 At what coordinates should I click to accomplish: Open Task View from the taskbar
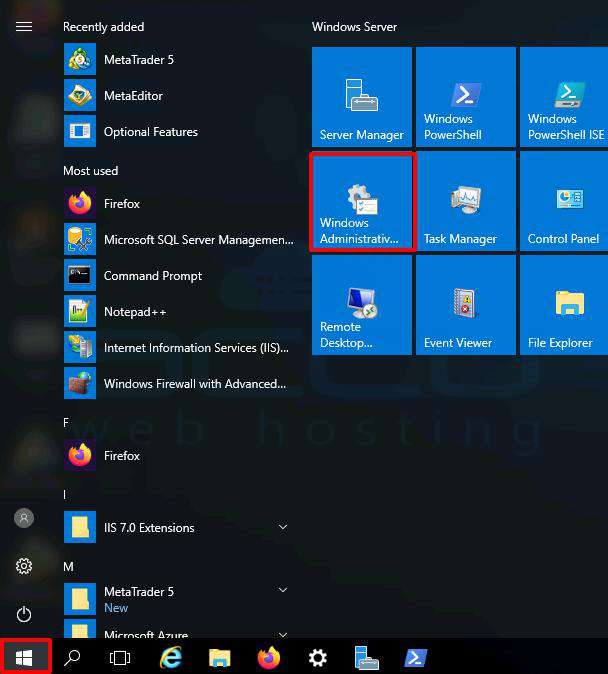click(120, 657)
